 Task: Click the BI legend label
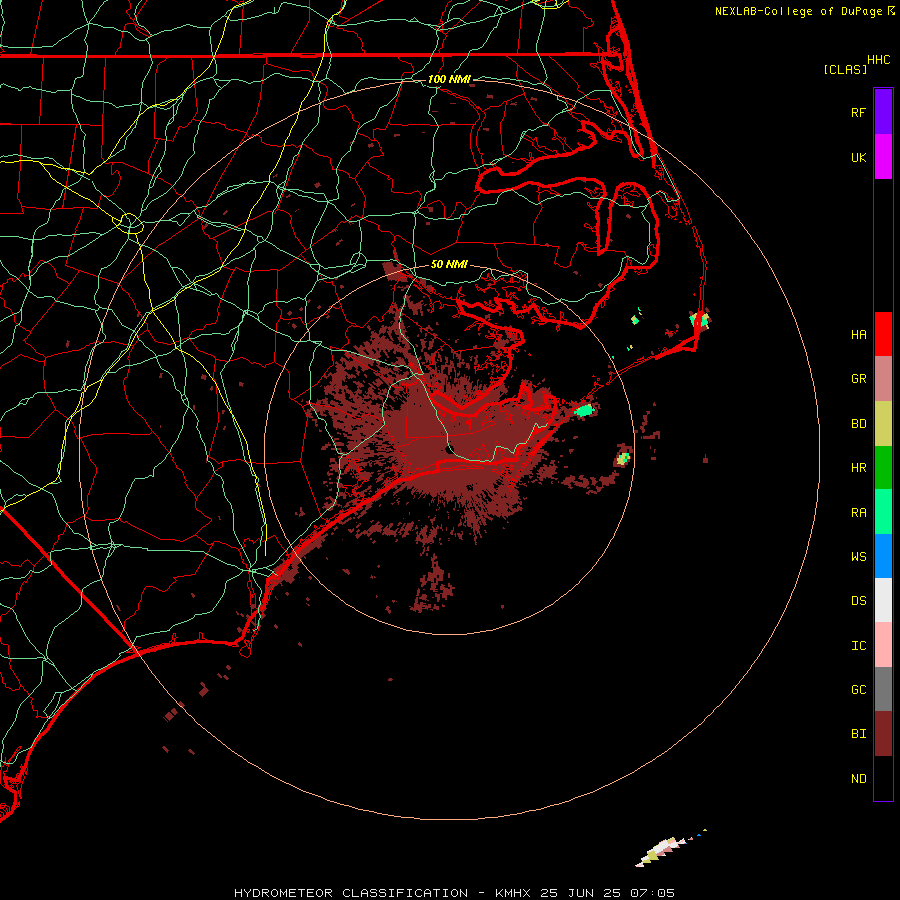(x=858, y=734)
